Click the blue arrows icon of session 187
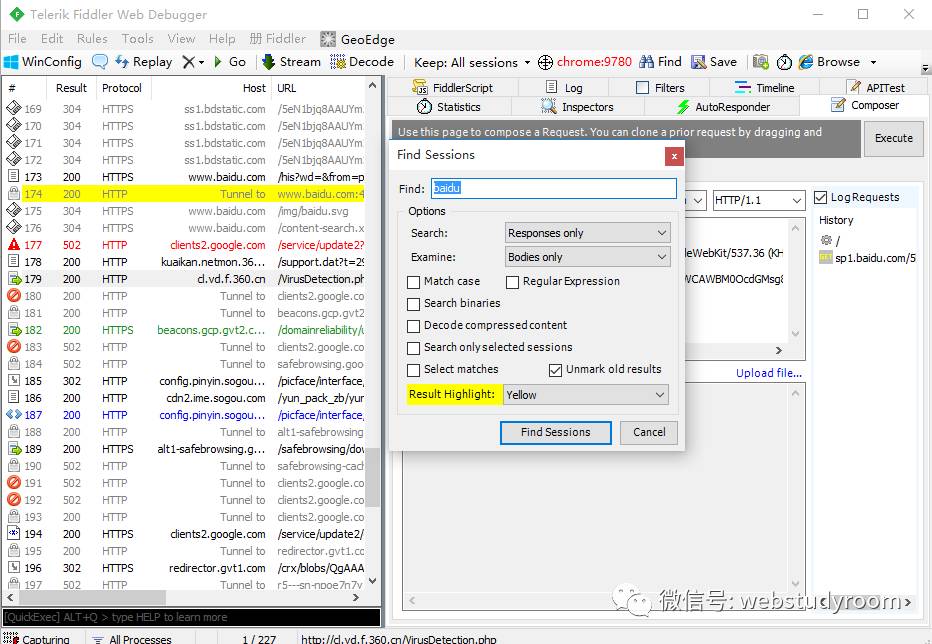This screenshot has width=932, height=644. click(14, 414)
